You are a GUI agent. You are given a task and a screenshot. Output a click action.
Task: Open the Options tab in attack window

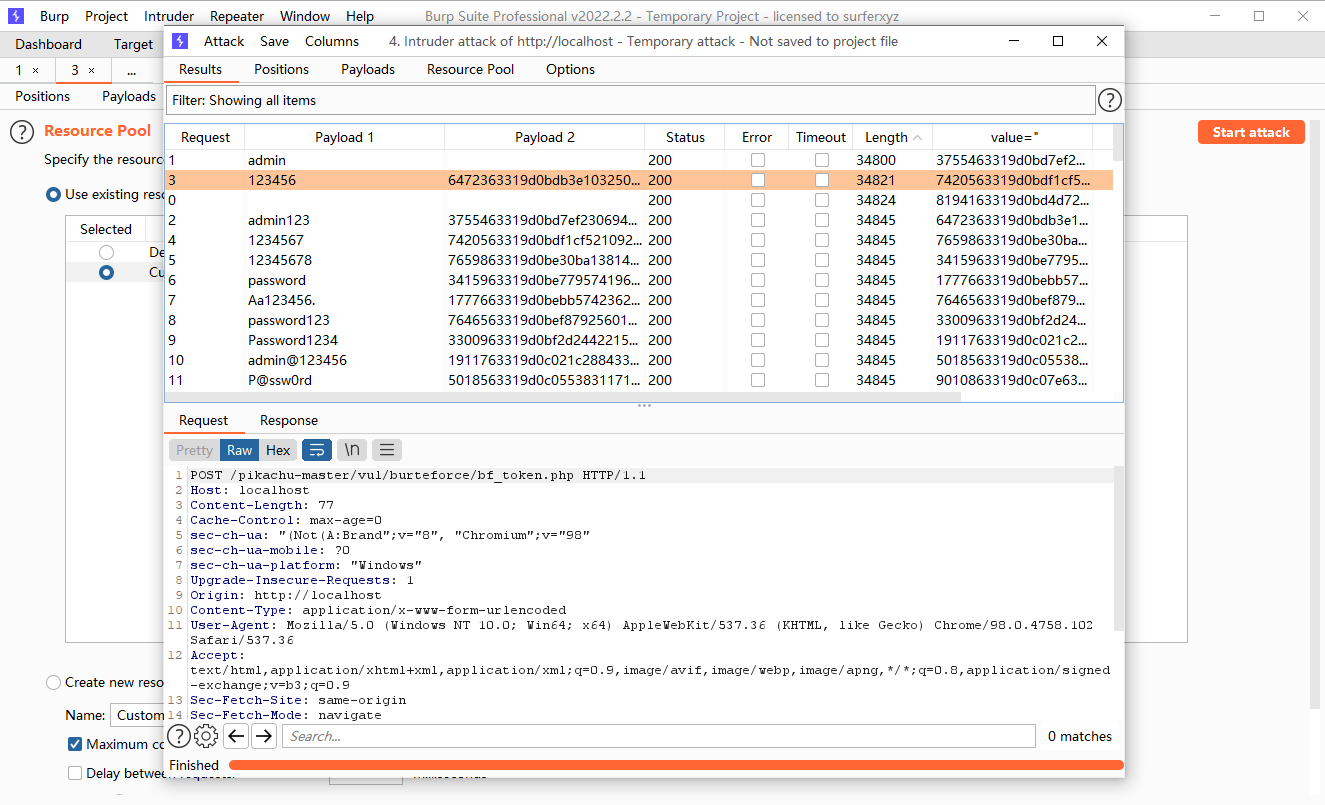(x=570, y=69)
